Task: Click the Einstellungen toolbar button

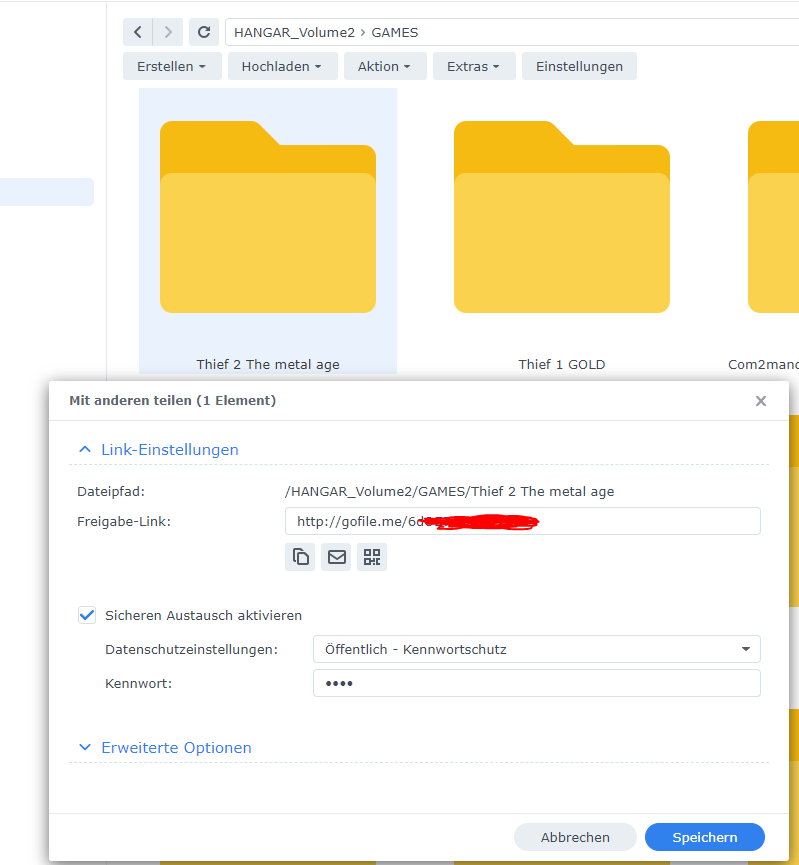Action: 579,66
